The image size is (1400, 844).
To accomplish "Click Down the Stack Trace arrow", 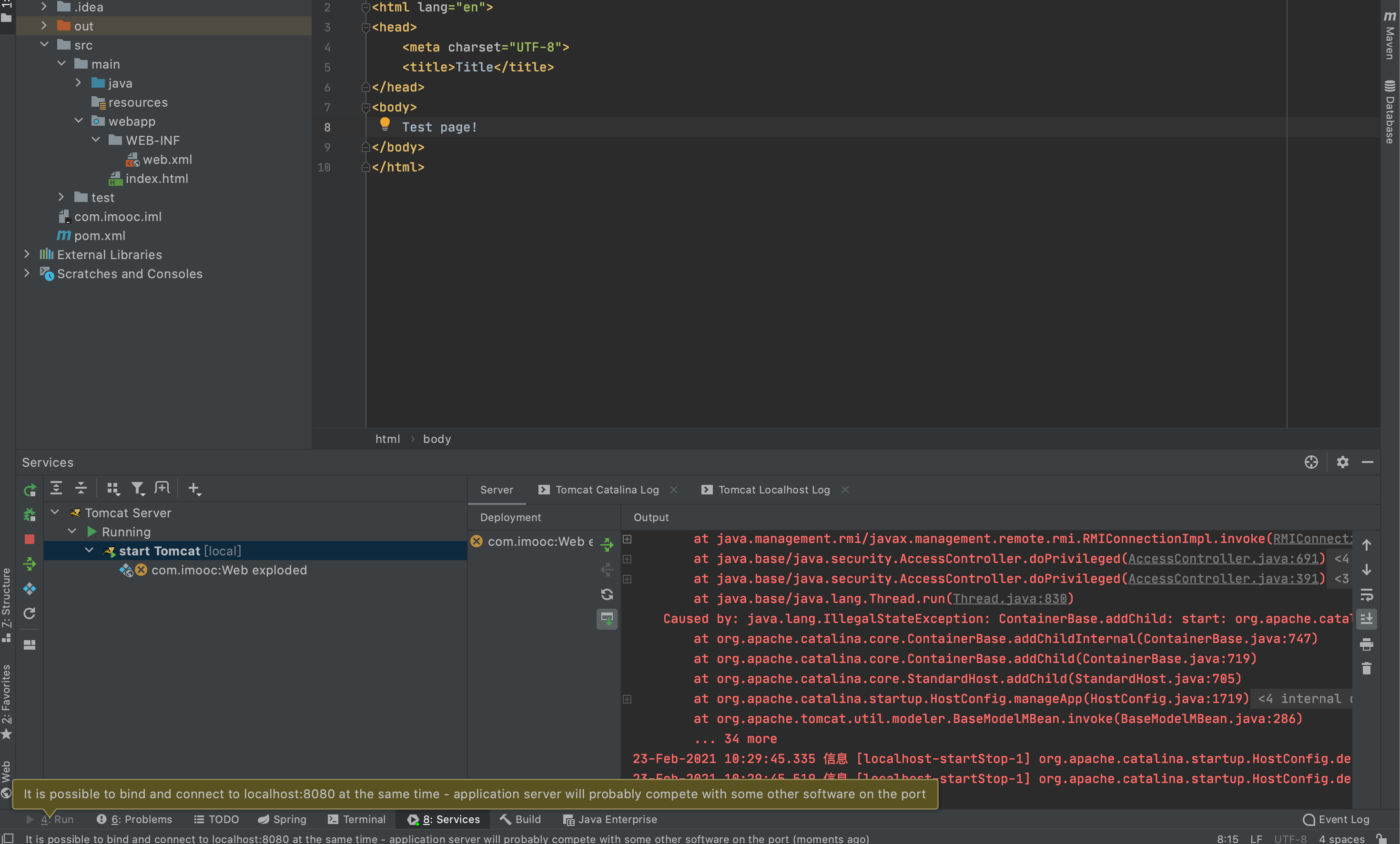I will (1367, 570).
